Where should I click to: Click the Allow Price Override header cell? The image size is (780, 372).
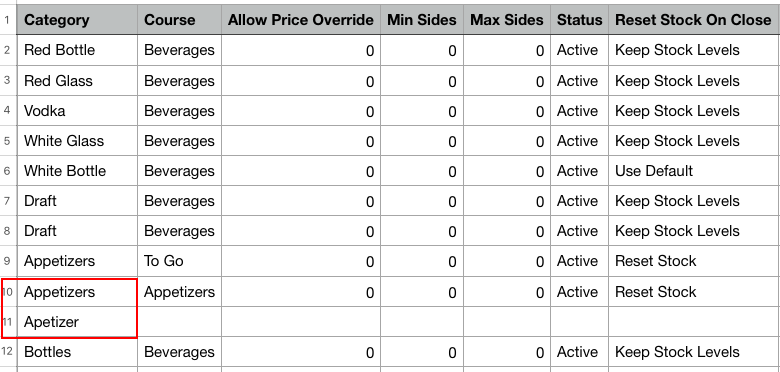301,20
